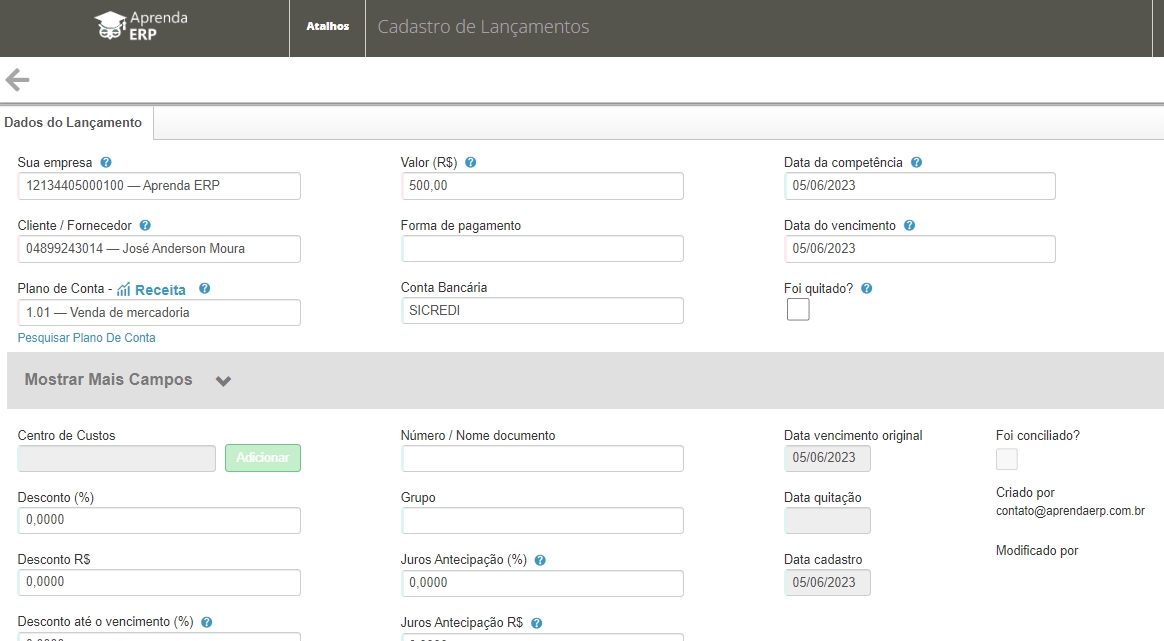The width and height of the screenshot is (1164, 641).
Task: Click the Receita chart icon
Action: click(124, 290)
